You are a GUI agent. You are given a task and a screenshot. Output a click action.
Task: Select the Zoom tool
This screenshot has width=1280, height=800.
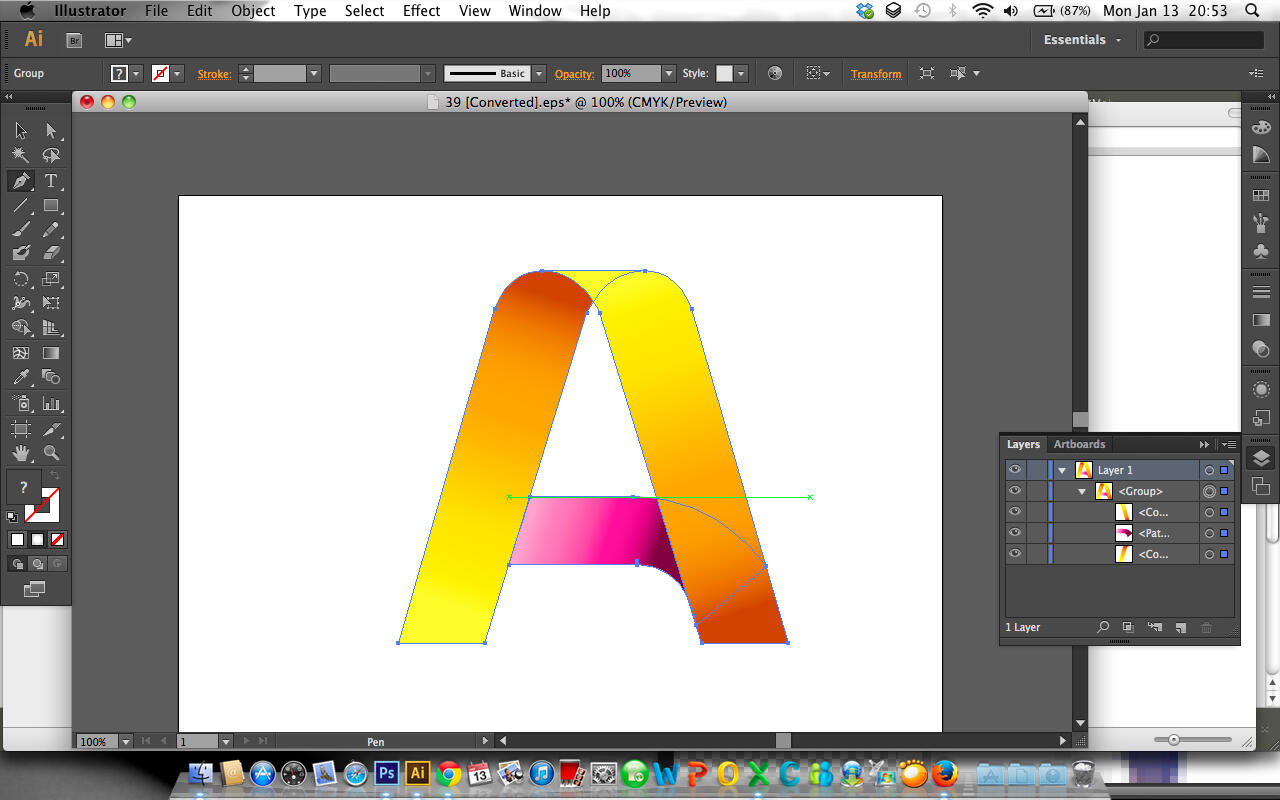(x=51, y=453)
